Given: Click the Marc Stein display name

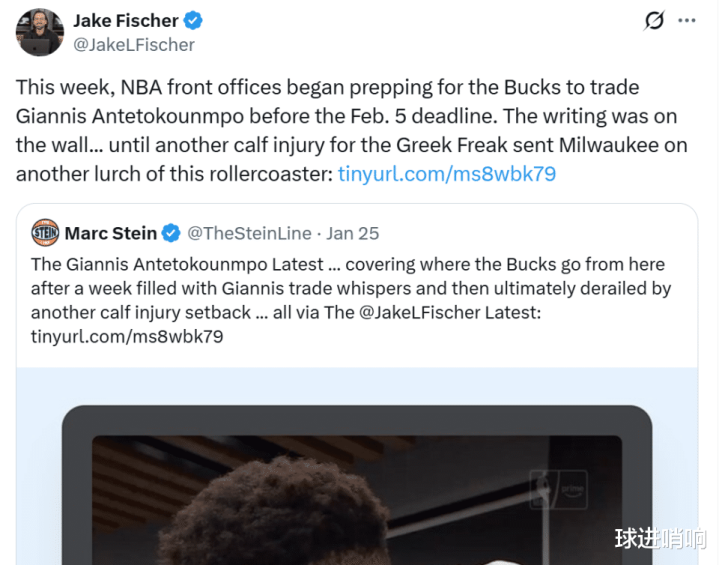Looking at the screenshot, I should pyautogui.click(x=110, y=233).
